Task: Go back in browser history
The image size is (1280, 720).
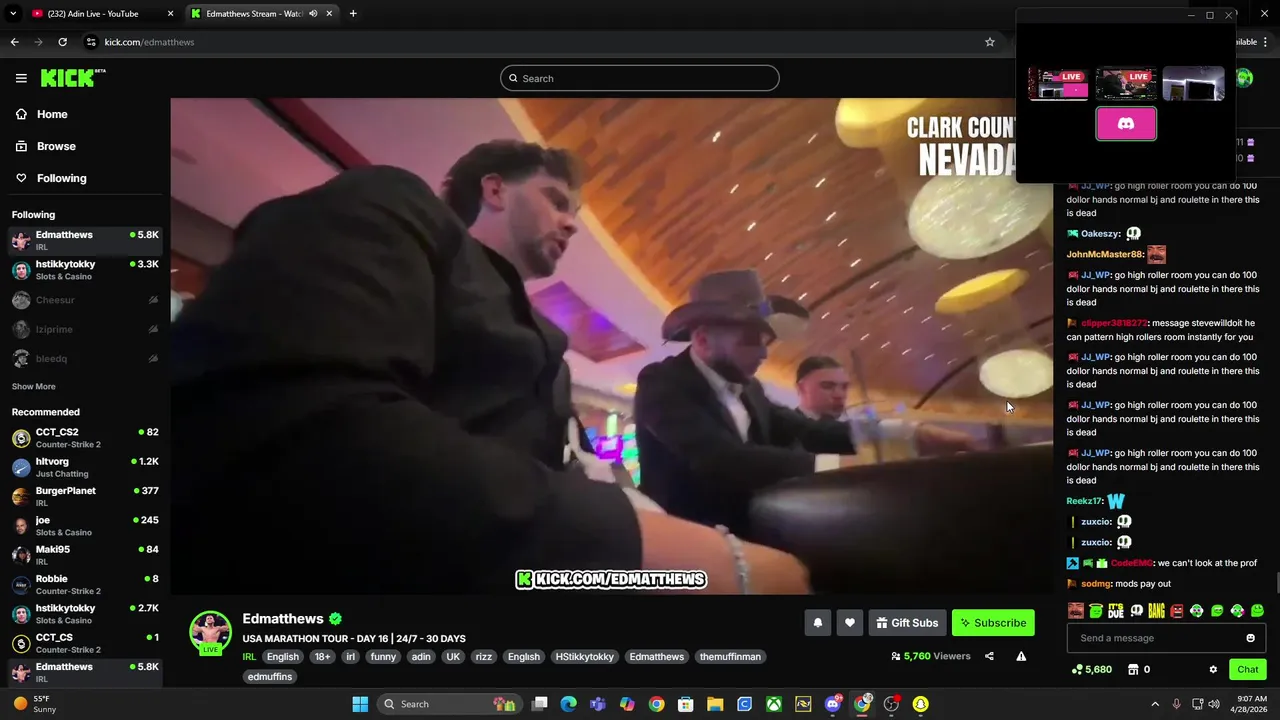Action: click(x=14, y=42)
